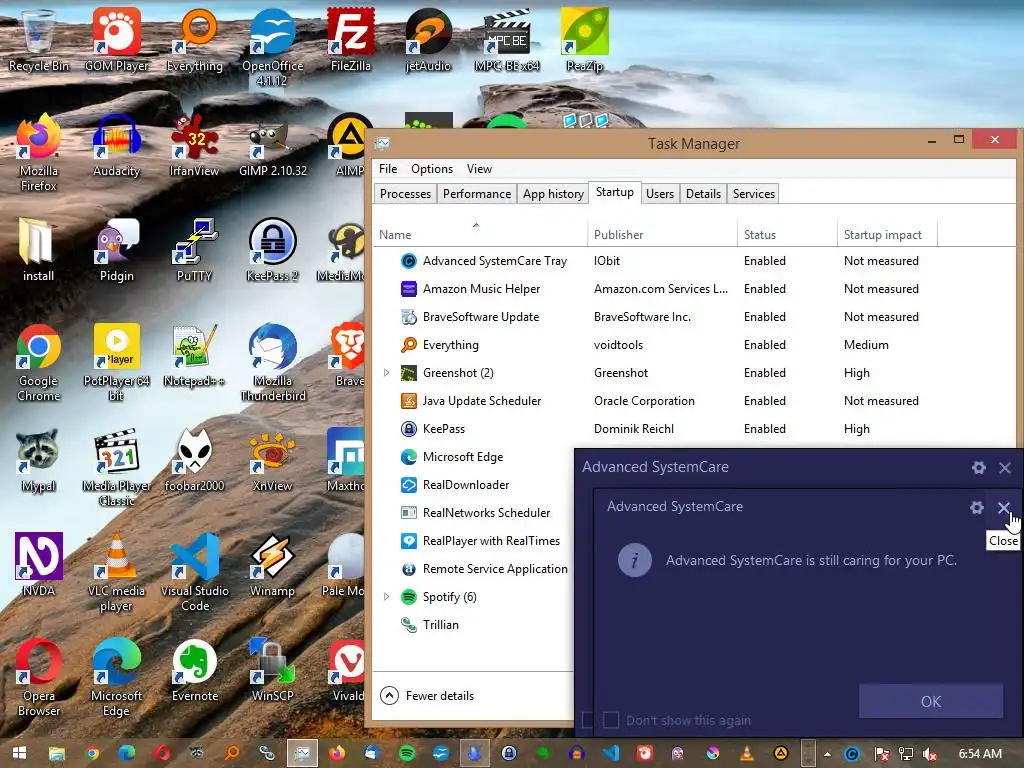Select RealDownloader startup entry

pos(473,485)
